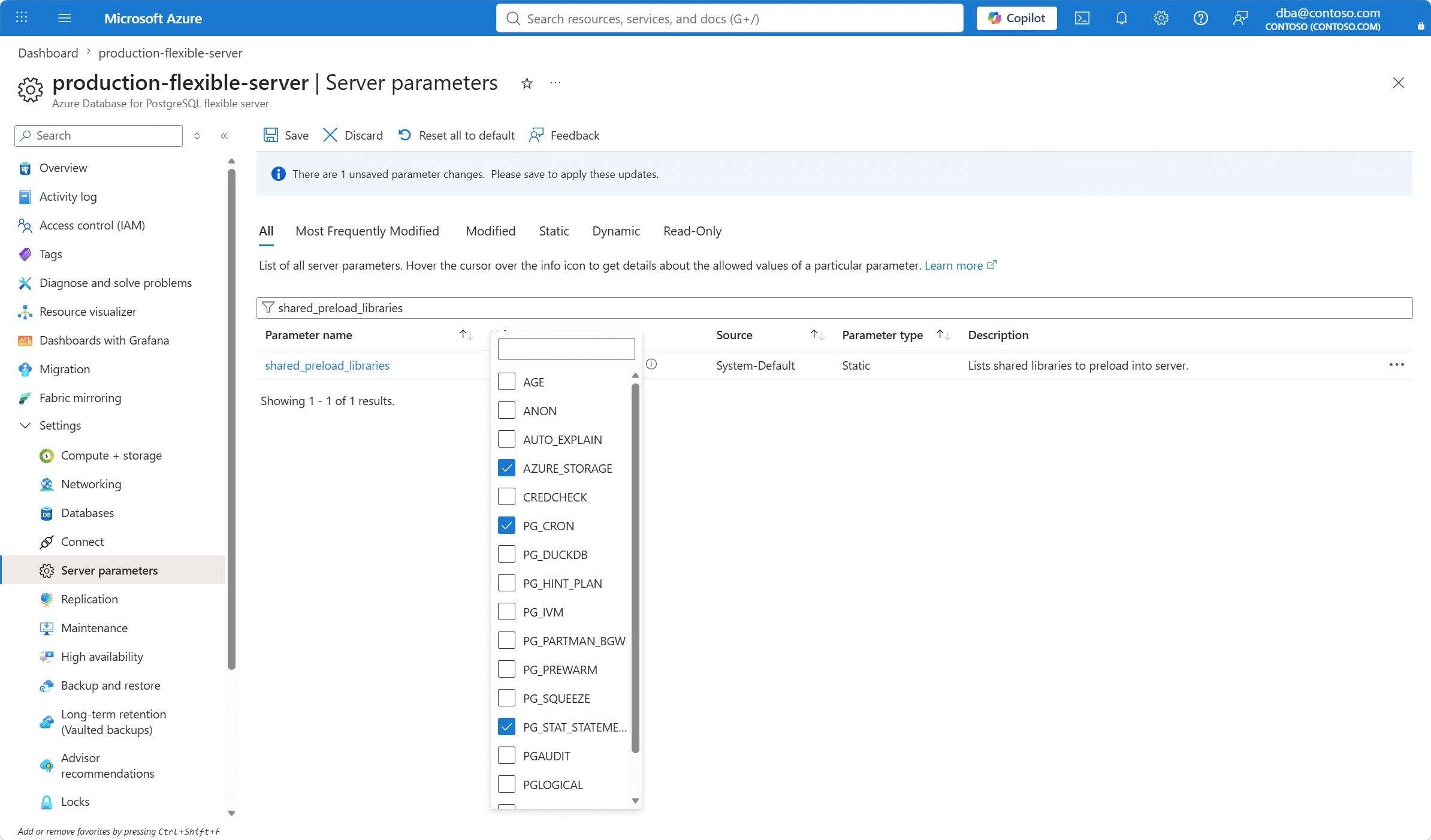Click the Resource visualizer icon

25,312
